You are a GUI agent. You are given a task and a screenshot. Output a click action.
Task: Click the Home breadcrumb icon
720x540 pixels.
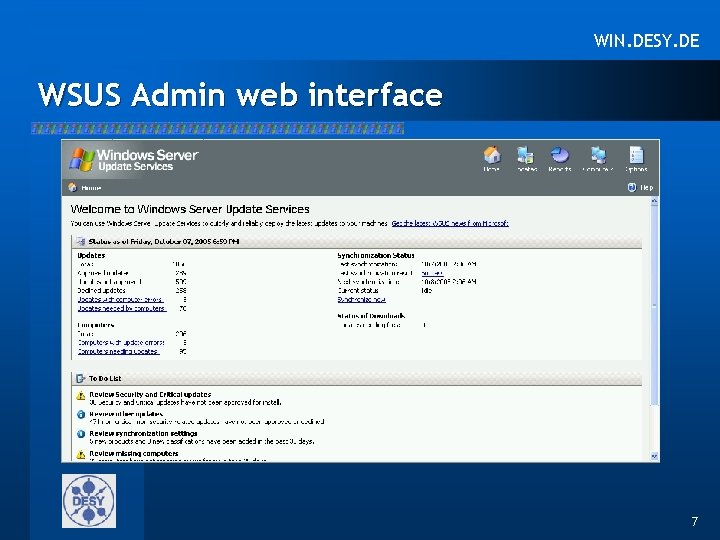point(73,187)
